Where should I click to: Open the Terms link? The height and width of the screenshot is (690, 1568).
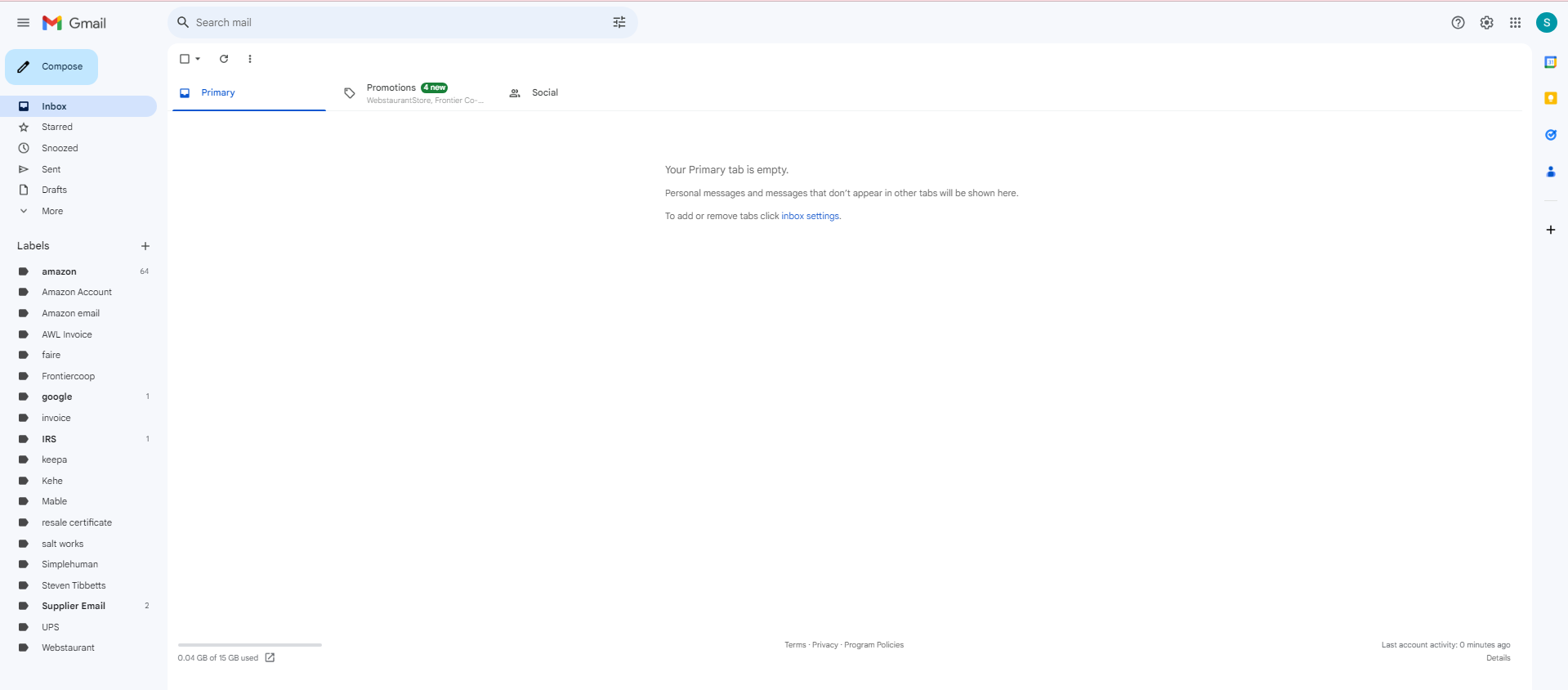click(x=795, y=645)
